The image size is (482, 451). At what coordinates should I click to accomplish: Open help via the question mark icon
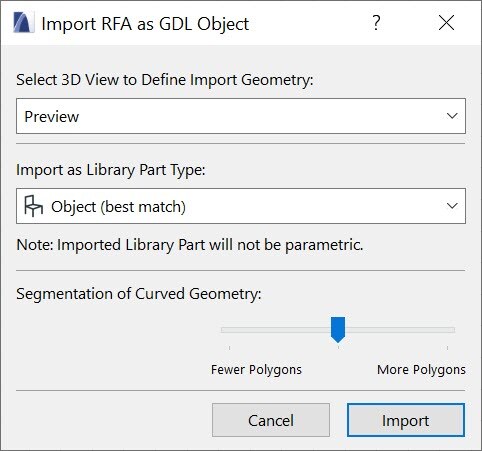[x=376, y=23]
